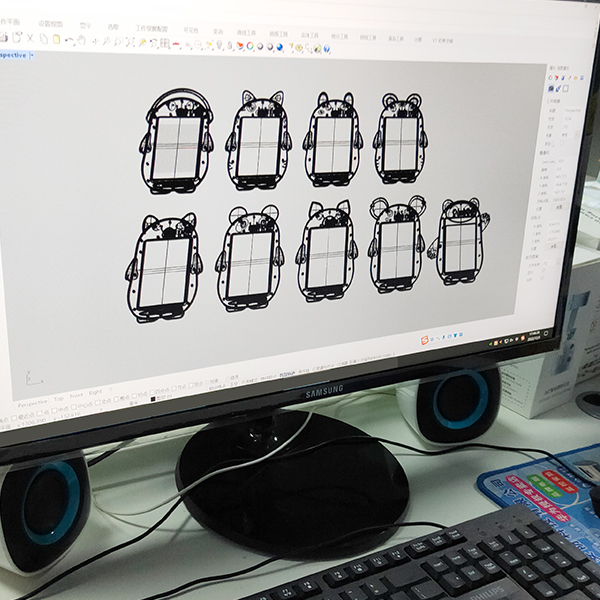The height and width of the screenshot is (600, 600).
Task: Select the headphone bear design in viewport
Action: (178, 140)
